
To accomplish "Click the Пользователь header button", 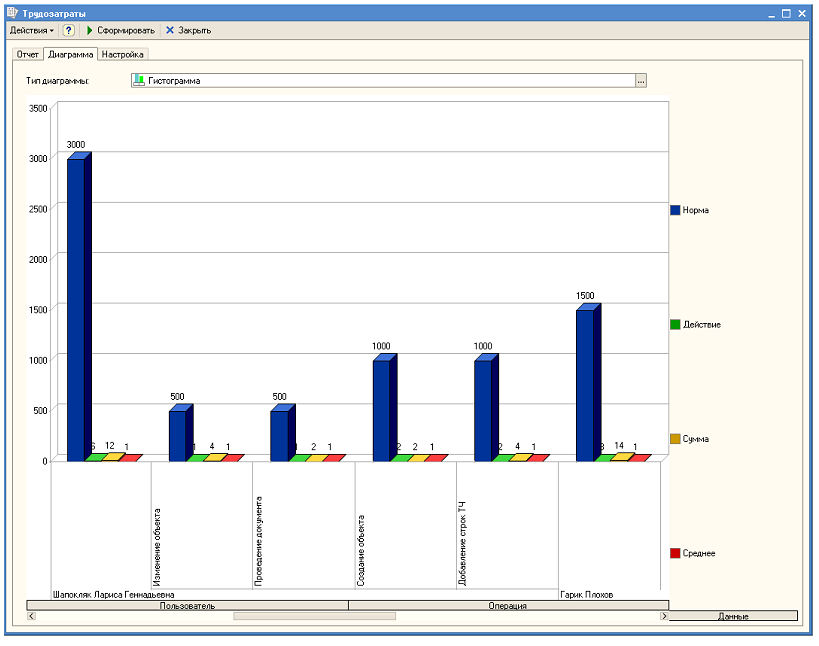I will point(188,606).
